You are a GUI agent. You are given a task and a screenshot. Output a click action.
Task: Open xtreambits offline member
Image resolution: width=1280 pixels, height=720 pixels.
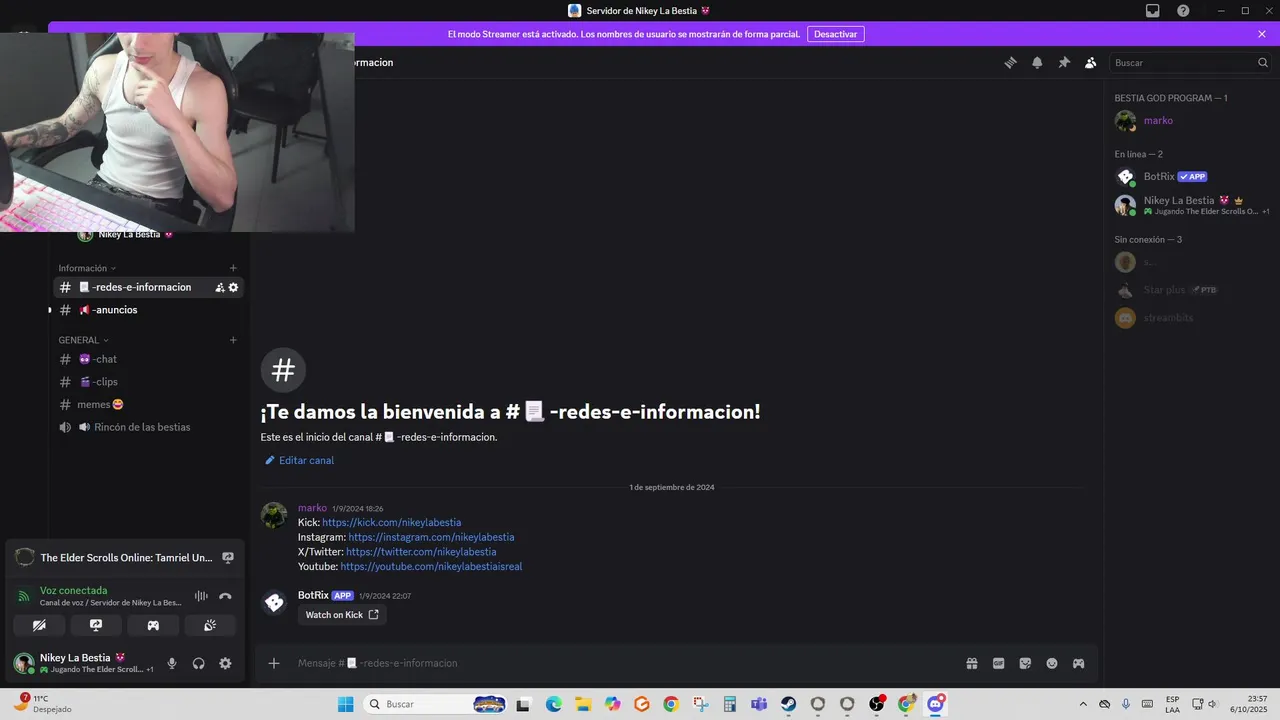(1191, 318)
